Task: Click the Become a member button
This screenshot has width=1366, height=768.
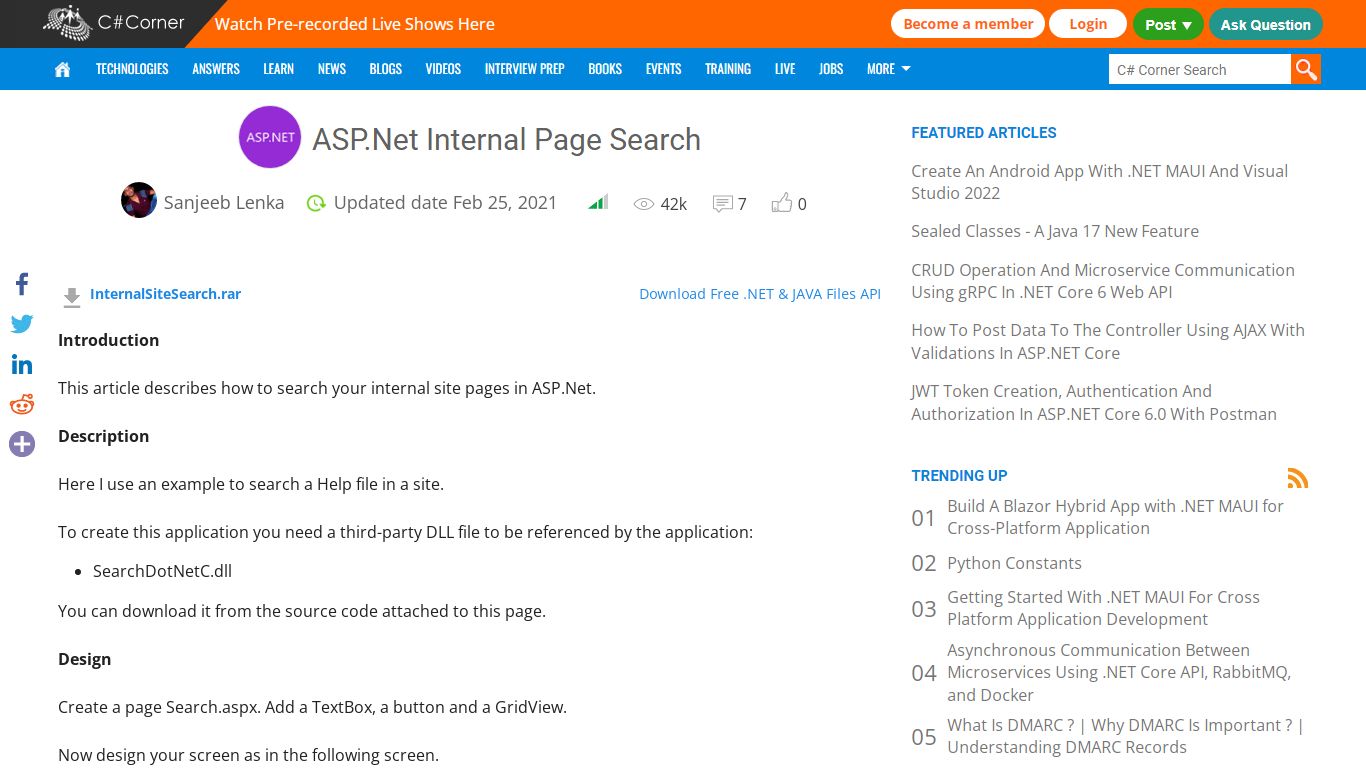Action: coord(968,24)
